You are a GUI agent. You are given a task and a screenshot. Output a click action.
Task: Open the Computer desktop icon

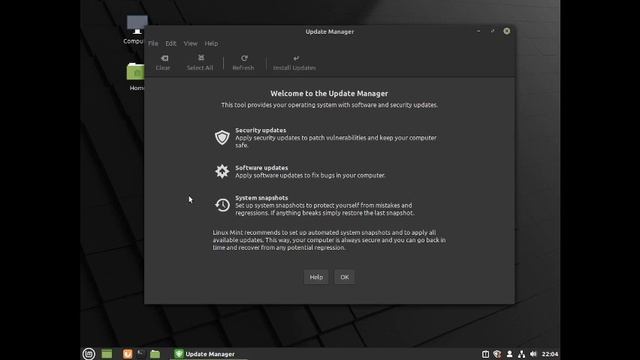click(136, 29)
